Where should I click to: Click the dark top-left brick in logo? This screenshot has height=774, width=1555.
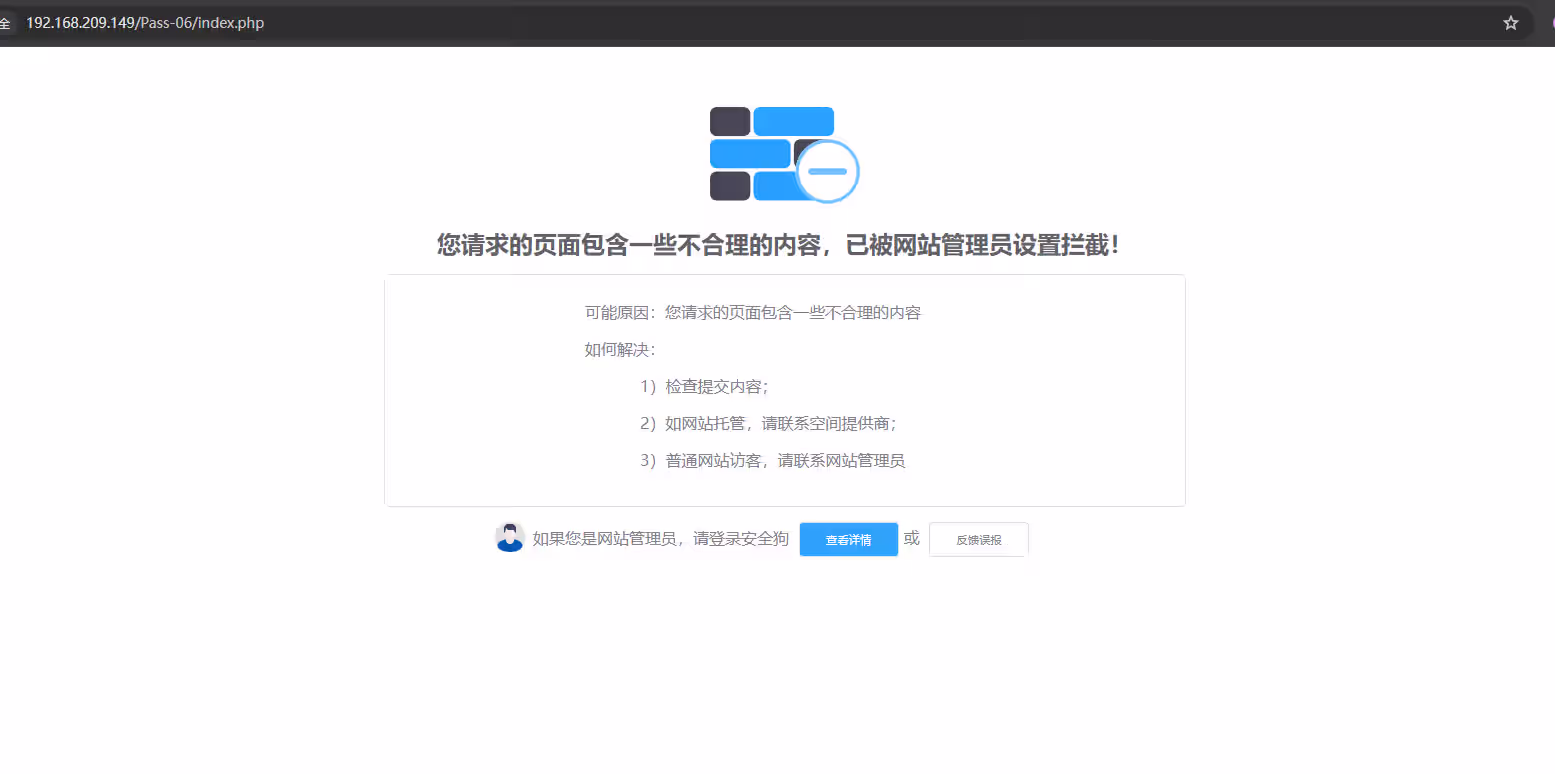pos(730,121)
